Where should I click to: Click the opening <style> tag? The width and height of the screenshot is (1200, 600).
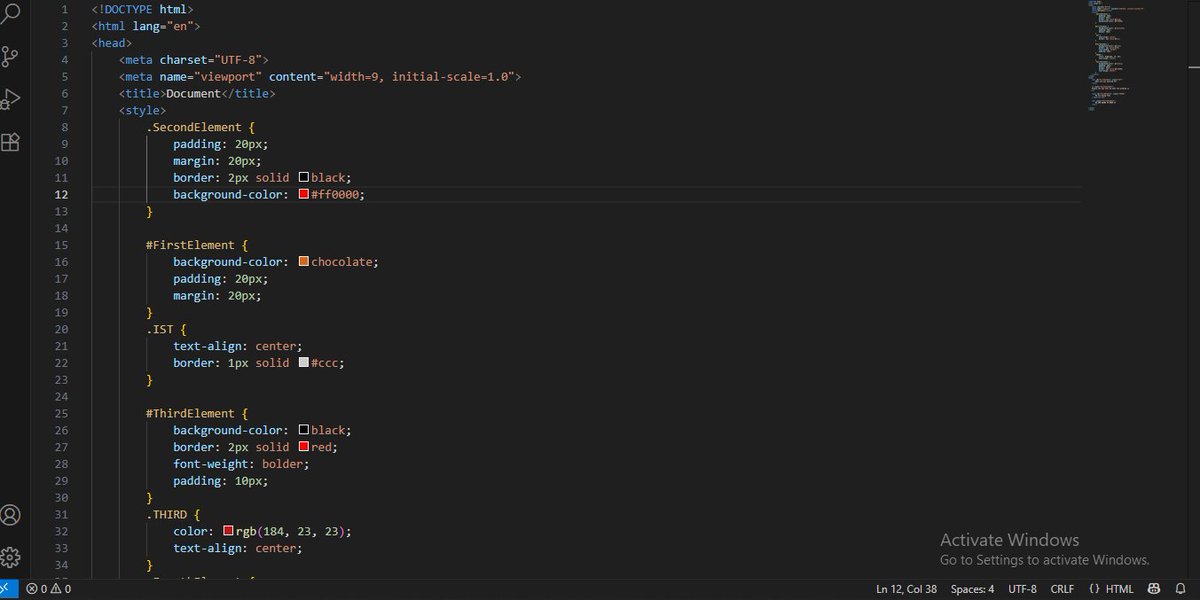pyautogui.click(x=142, y=110)
